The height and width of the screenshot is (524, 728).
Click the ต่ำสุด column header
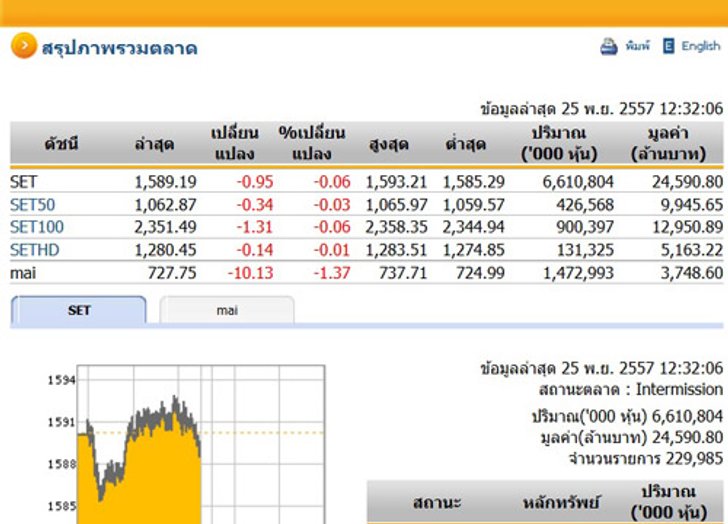(466, 144)
